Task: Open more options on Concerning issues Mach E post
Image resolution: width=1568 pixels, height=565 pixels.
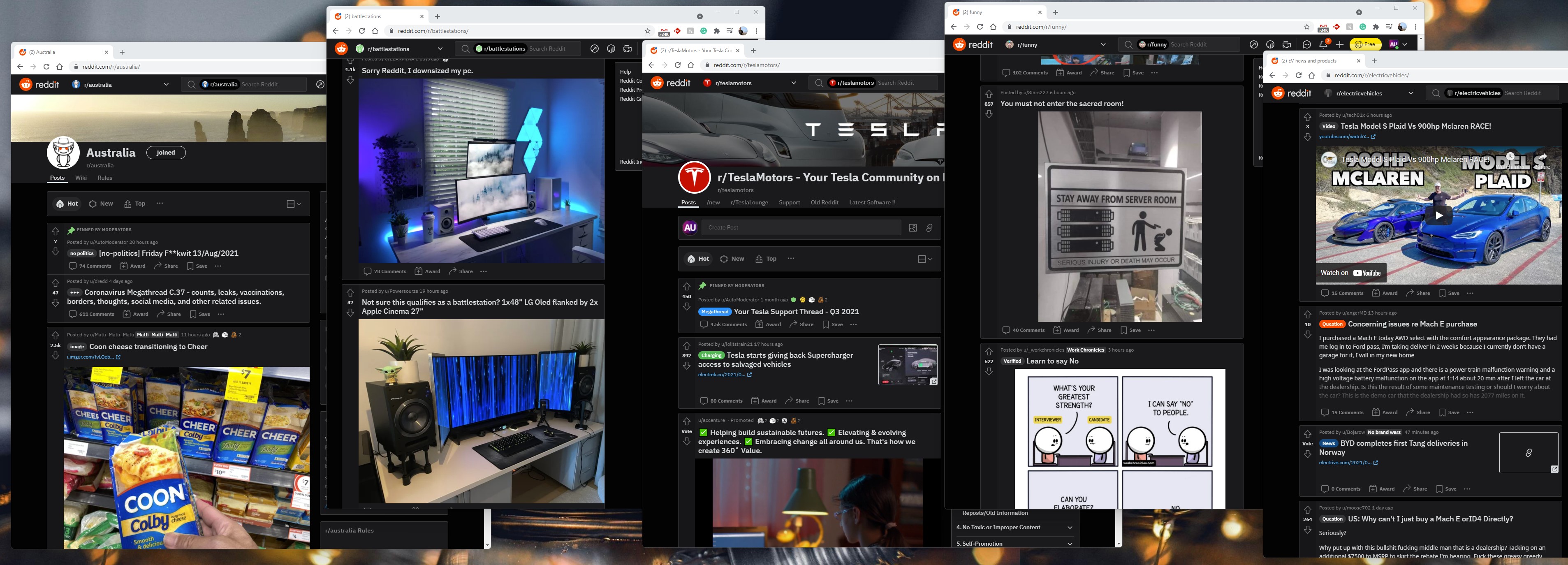Action: click(1470, 412)
